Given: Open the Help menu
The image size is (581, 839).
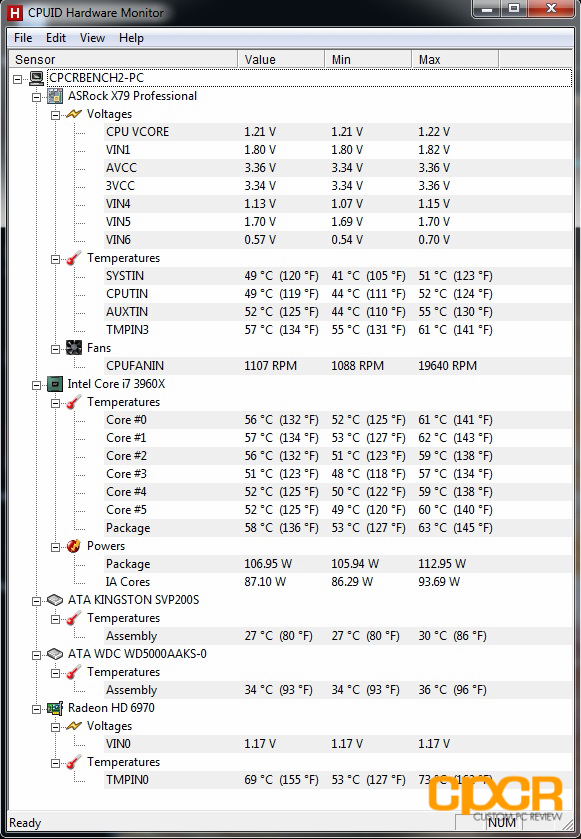Looking at the screenshot, I should [x=131, y=38].
